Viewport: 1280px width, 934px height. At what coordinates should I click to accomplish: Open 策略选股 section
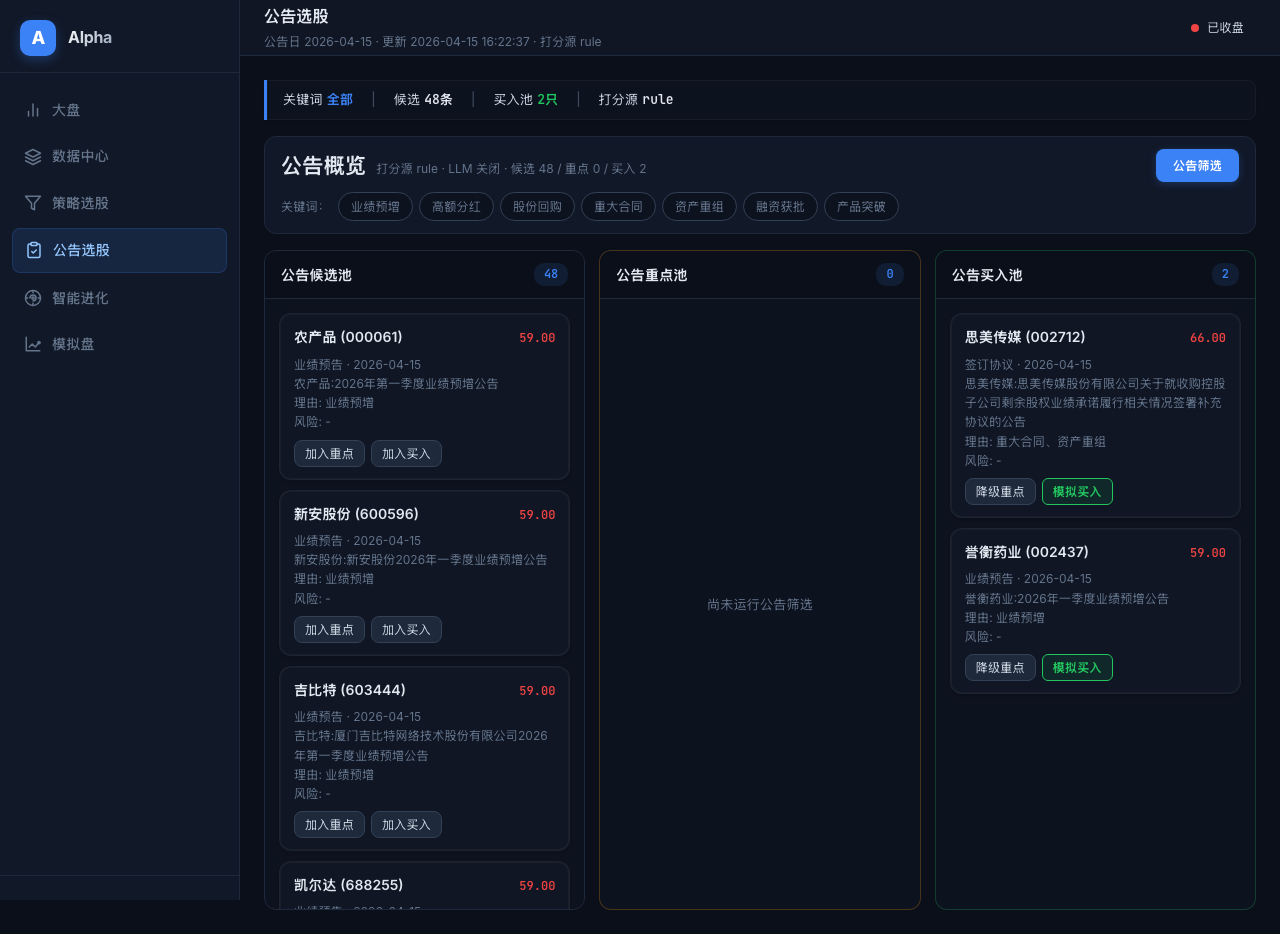[x=119, y=203]
